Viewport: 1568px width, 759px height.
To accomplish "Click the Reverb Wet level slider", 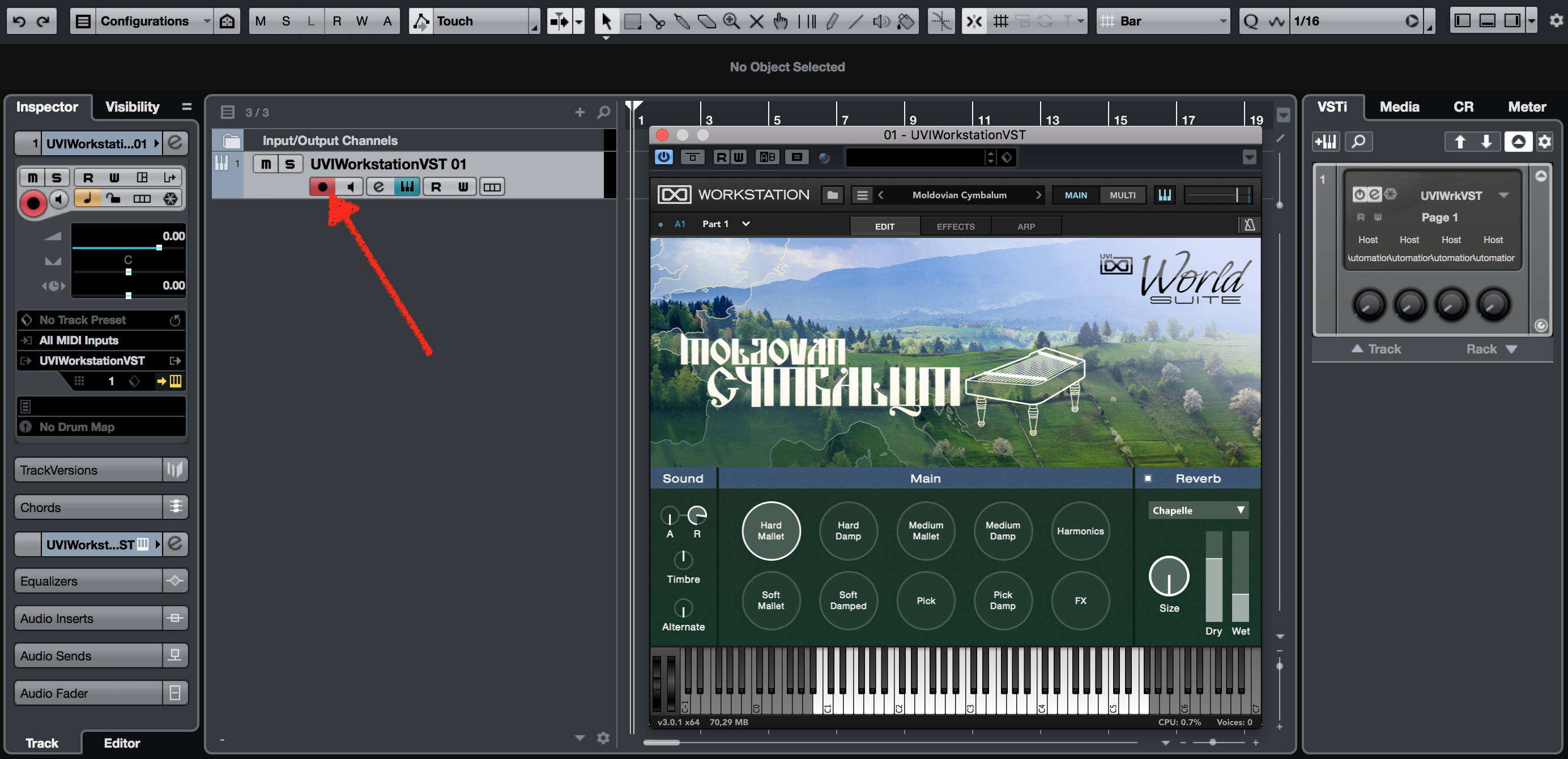I will pos(1240,576).
